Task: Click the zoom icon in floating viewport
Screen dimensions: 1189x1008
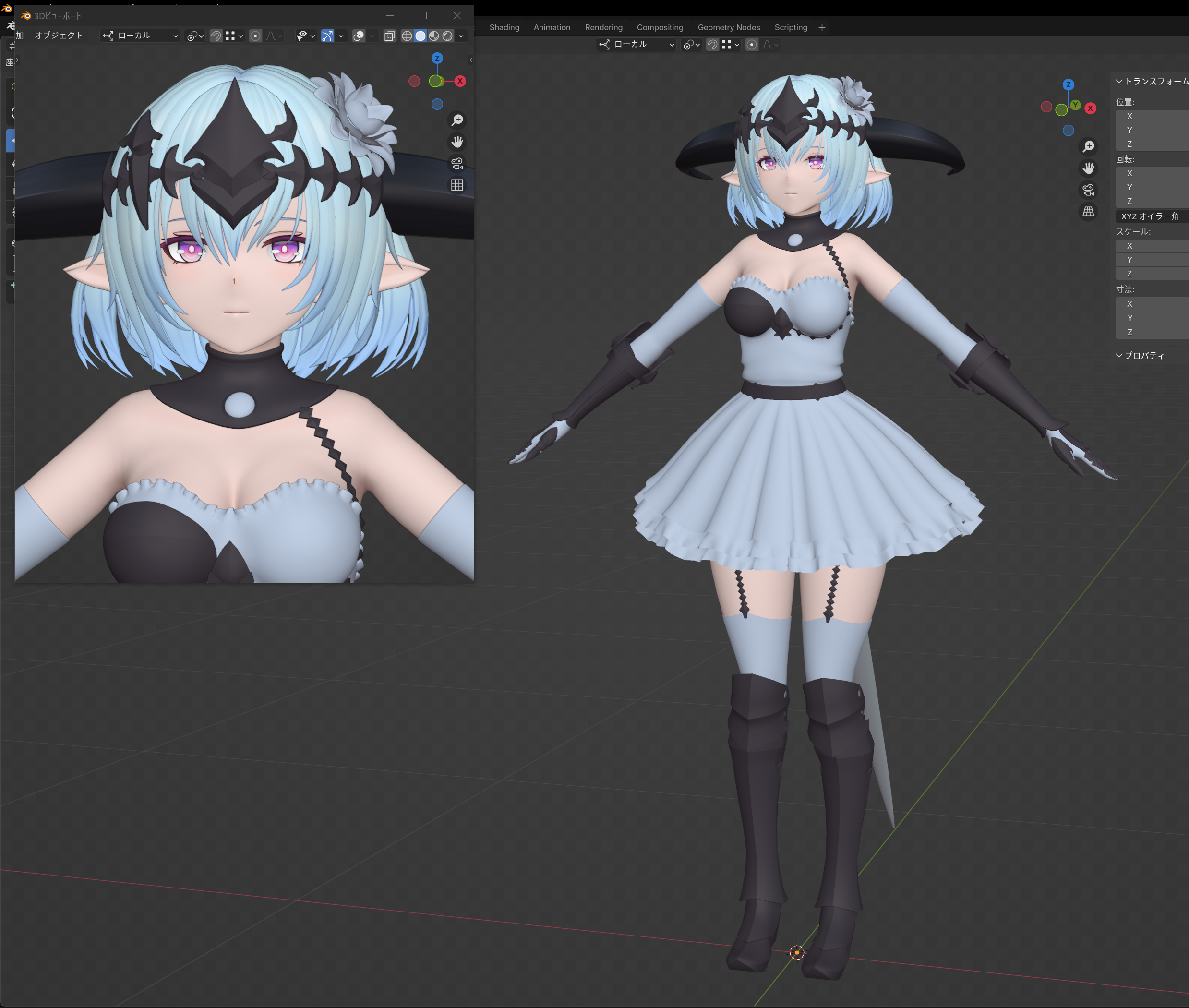Action: (x=457, y=120)
